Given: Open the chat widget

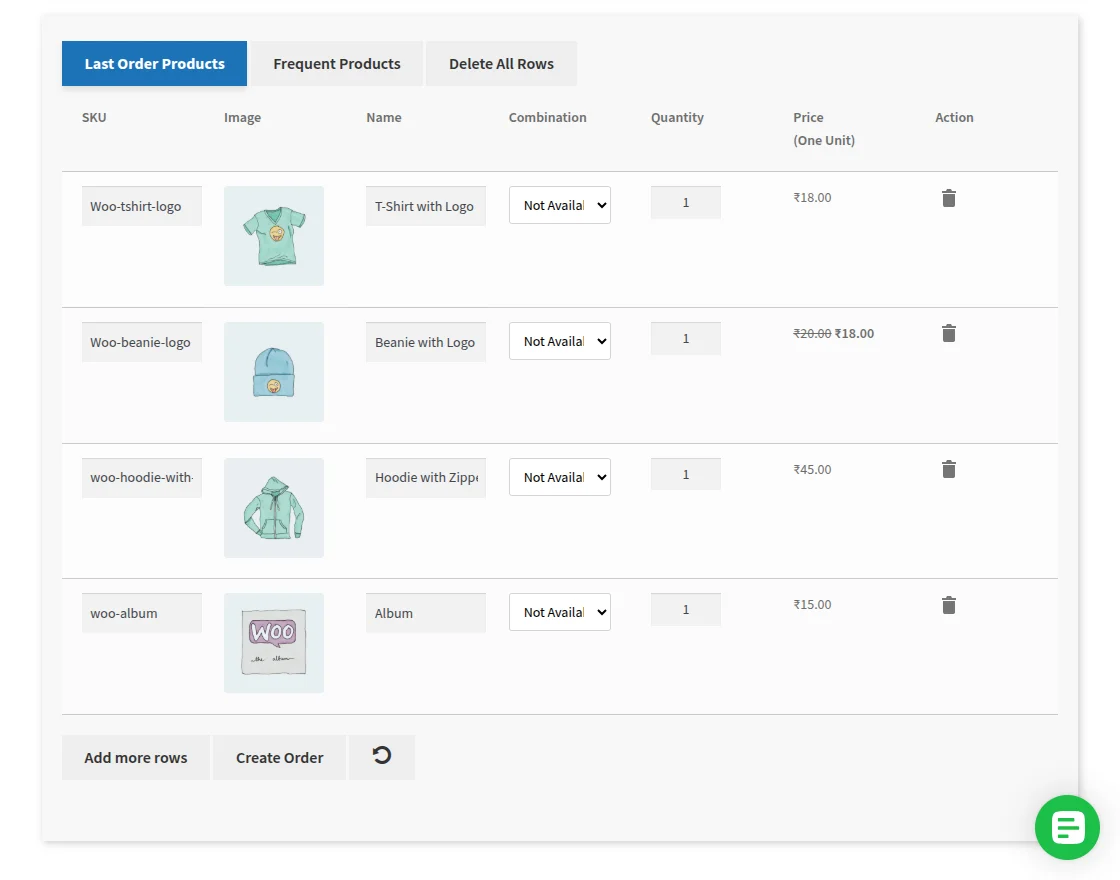Looking at the screenshot, I should (x=1067, y=827).
